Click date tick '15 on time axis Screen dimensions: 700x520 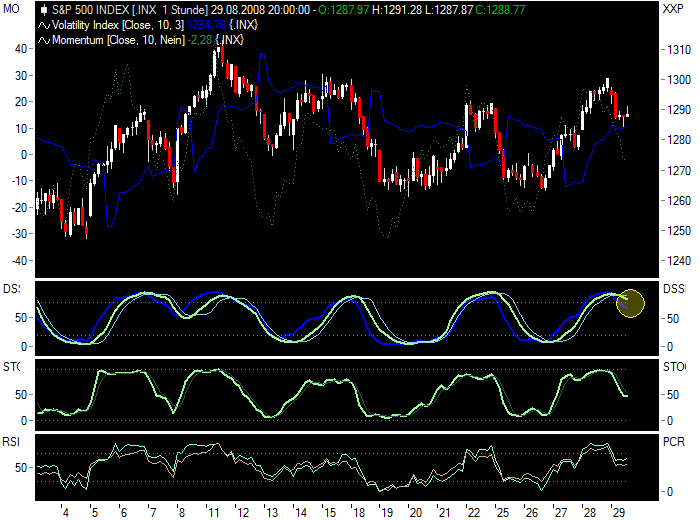[x=329, y=512]
